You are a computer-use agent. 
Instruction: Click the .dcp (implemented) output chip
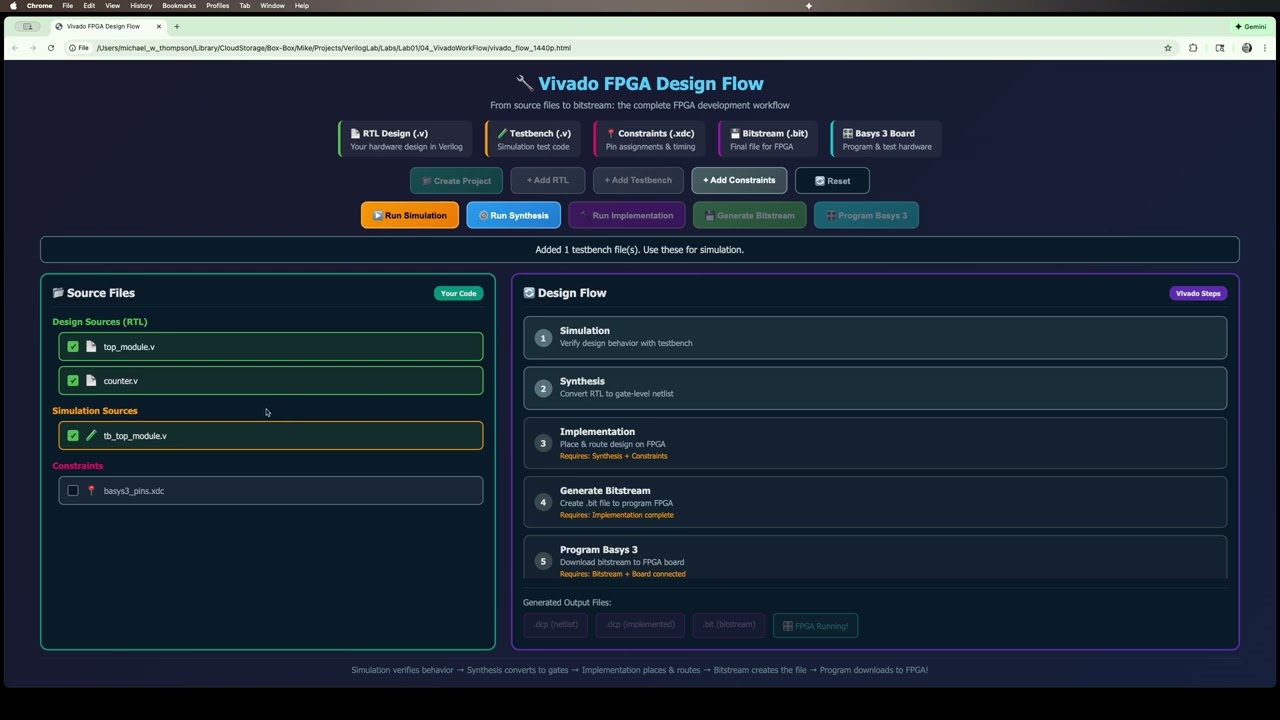[640, 625]
